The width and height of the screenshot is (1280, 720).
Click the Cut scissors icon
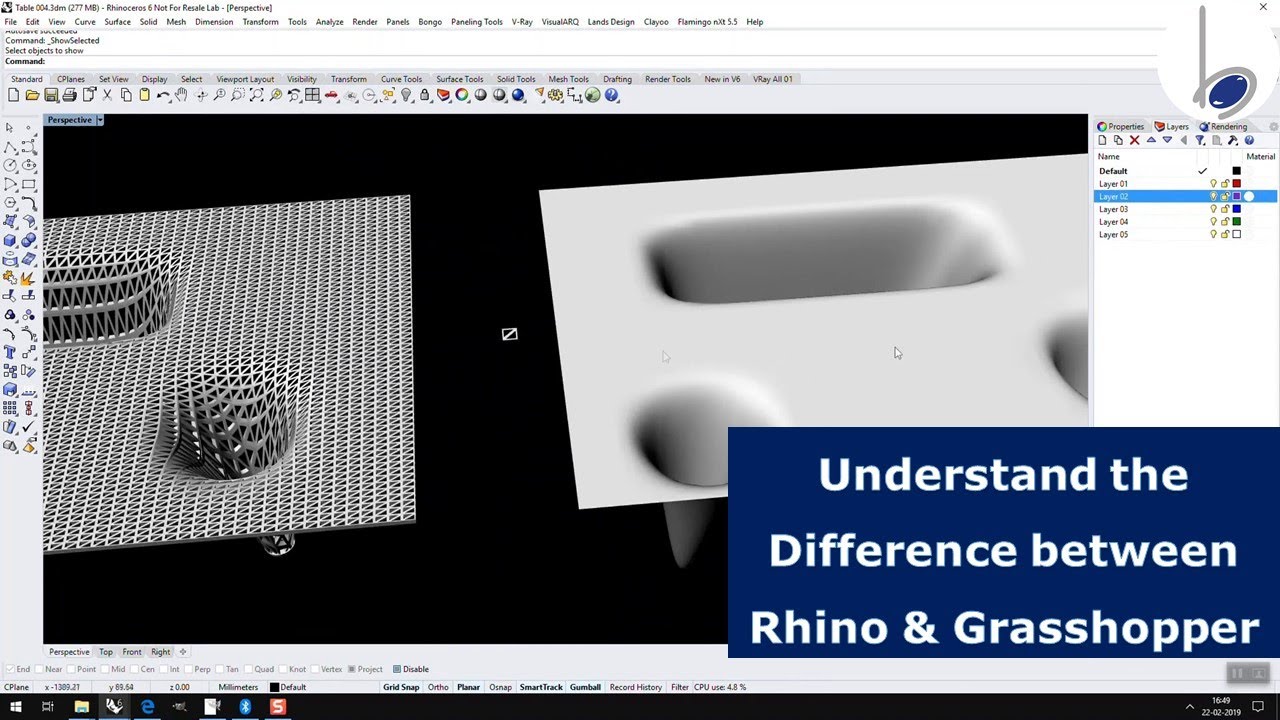(107, 95)
